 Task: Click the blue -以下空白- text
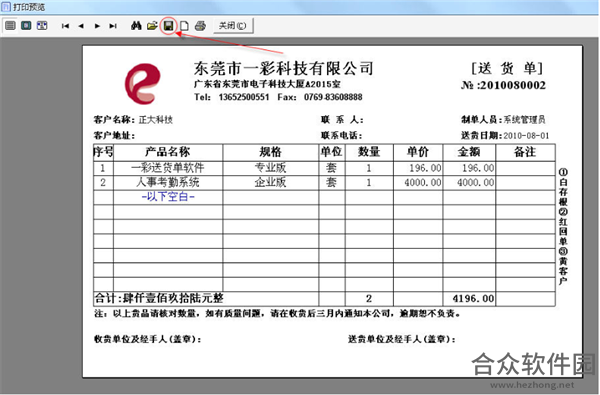[x=168, y=197]
